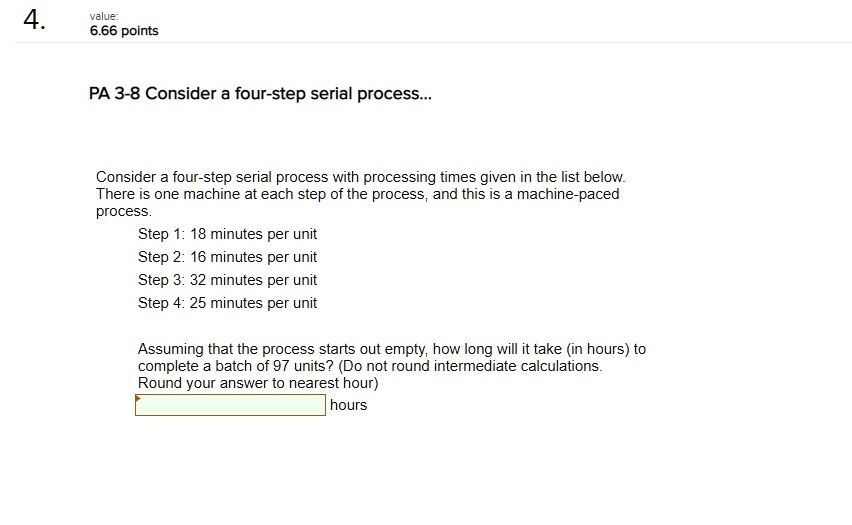Click the standalone "process." text line
This screenshot has width=852, height=525.
tap(124, 212)
